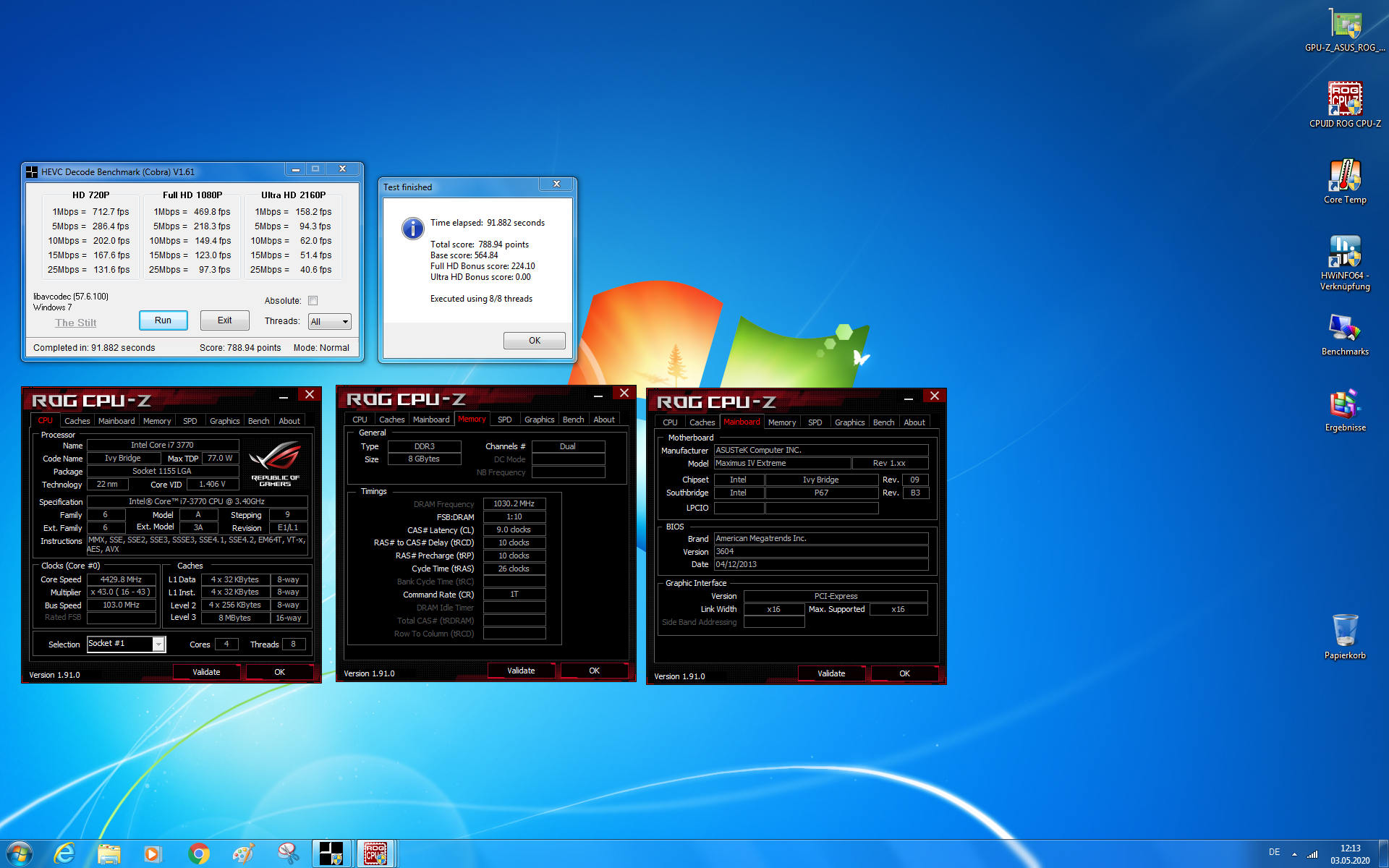Click OK in the Mainboard CPU-Z window

(904, 673)
